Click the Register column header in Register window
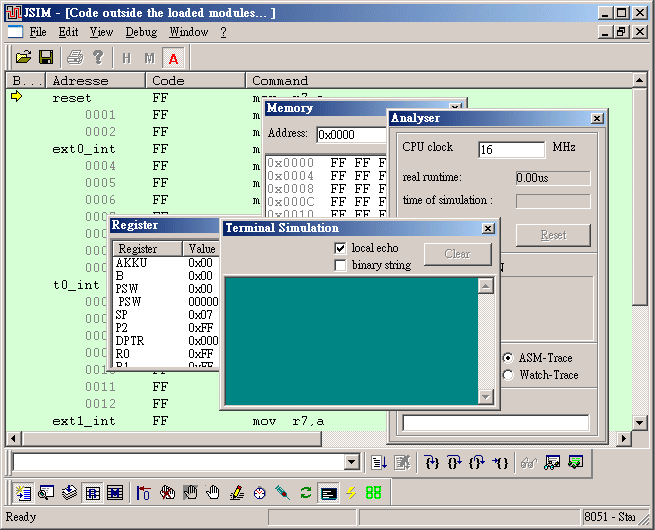The image size is (655, 530). click(148, 249)
